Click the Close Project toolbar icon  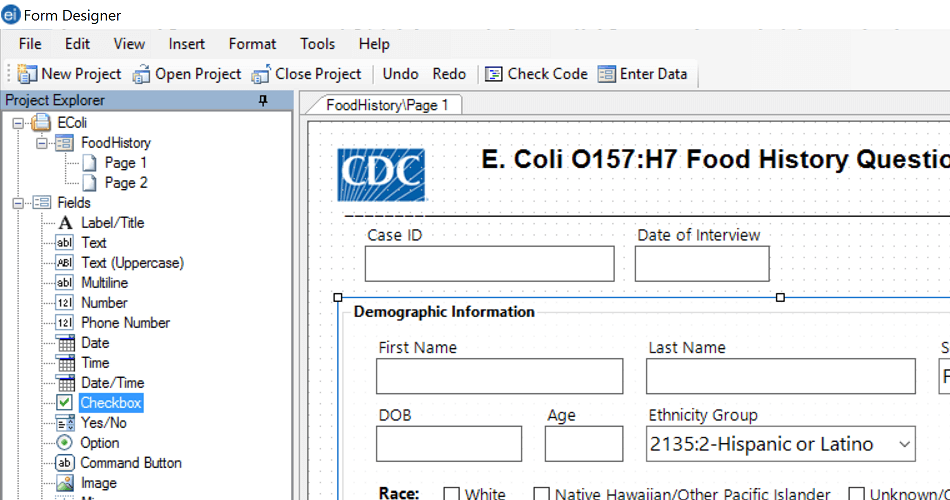[261, 74]
